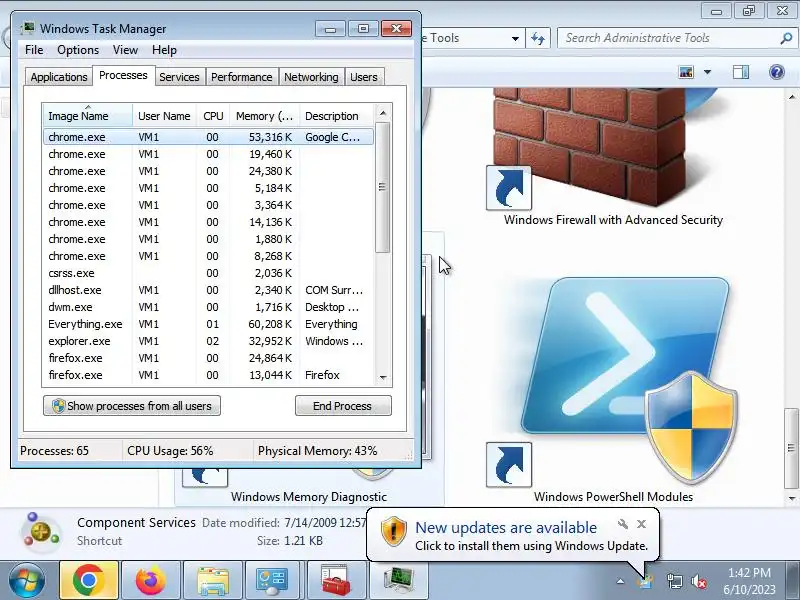Select the firefox.exe row using 13,044 K
Image resolution: width=800 pixels, height=600 pixels.
tap(209, 375)
